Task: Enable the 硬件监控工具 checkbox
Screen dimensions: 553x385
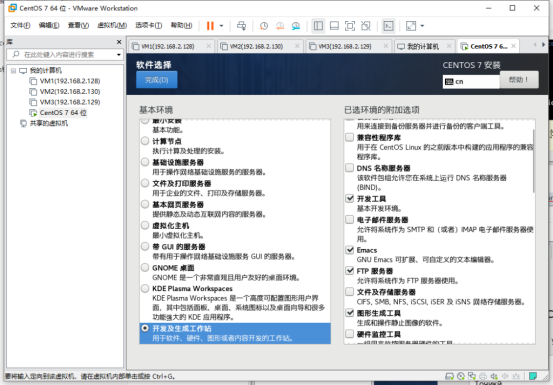Action: [x=350, y=333]
